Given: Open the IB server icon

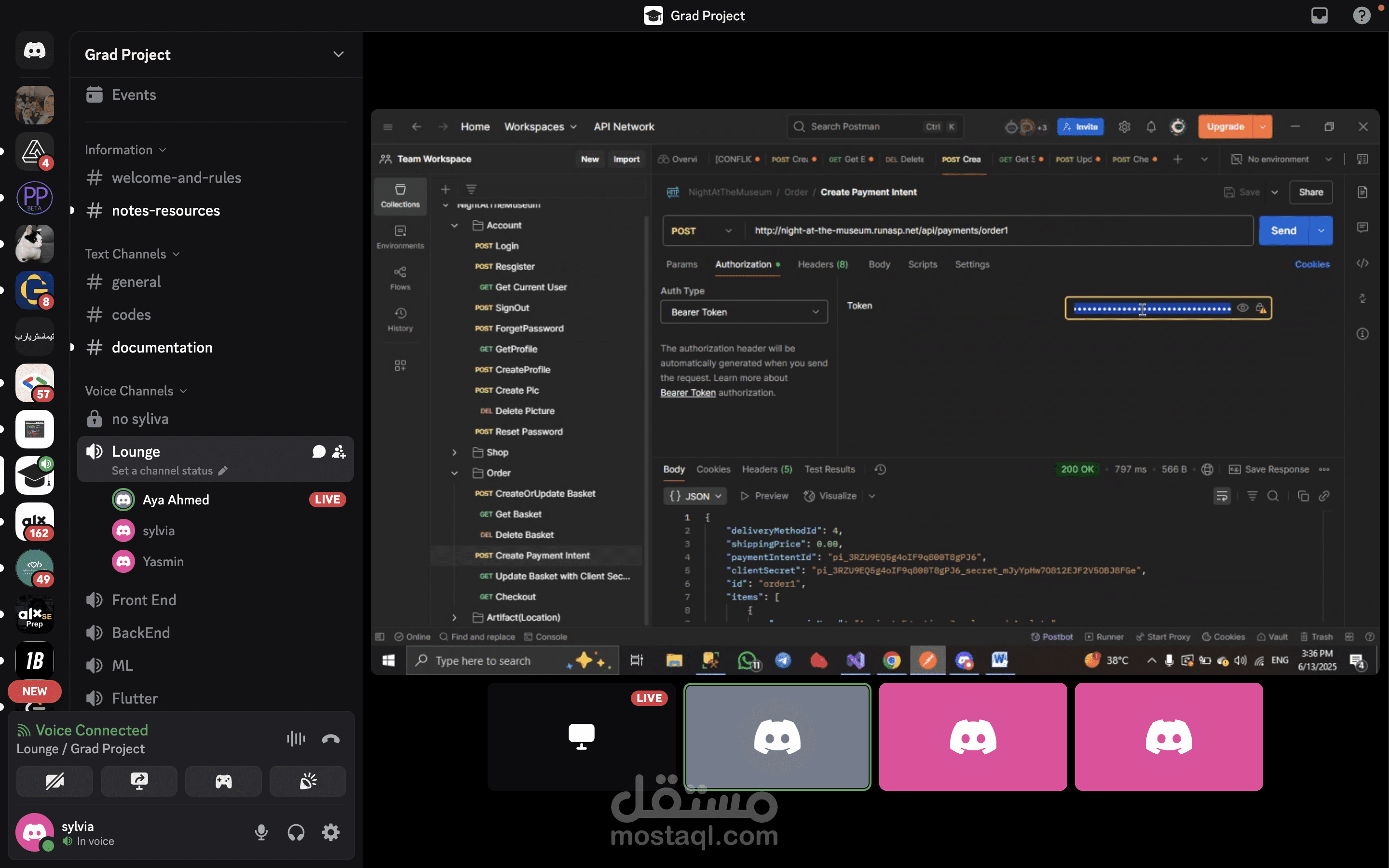Looking at the screenshot, I should click(34, 661).
